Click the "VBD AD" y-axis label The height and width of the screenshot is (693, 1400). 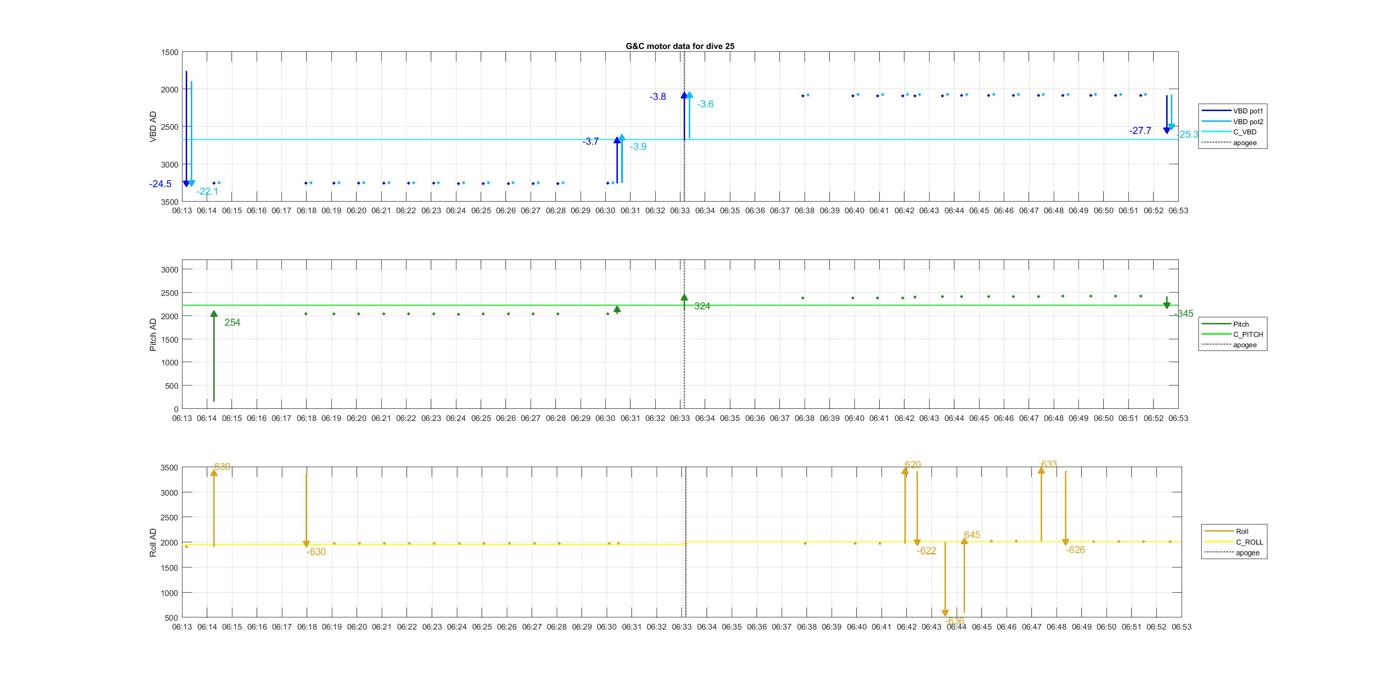click(154, 126)
